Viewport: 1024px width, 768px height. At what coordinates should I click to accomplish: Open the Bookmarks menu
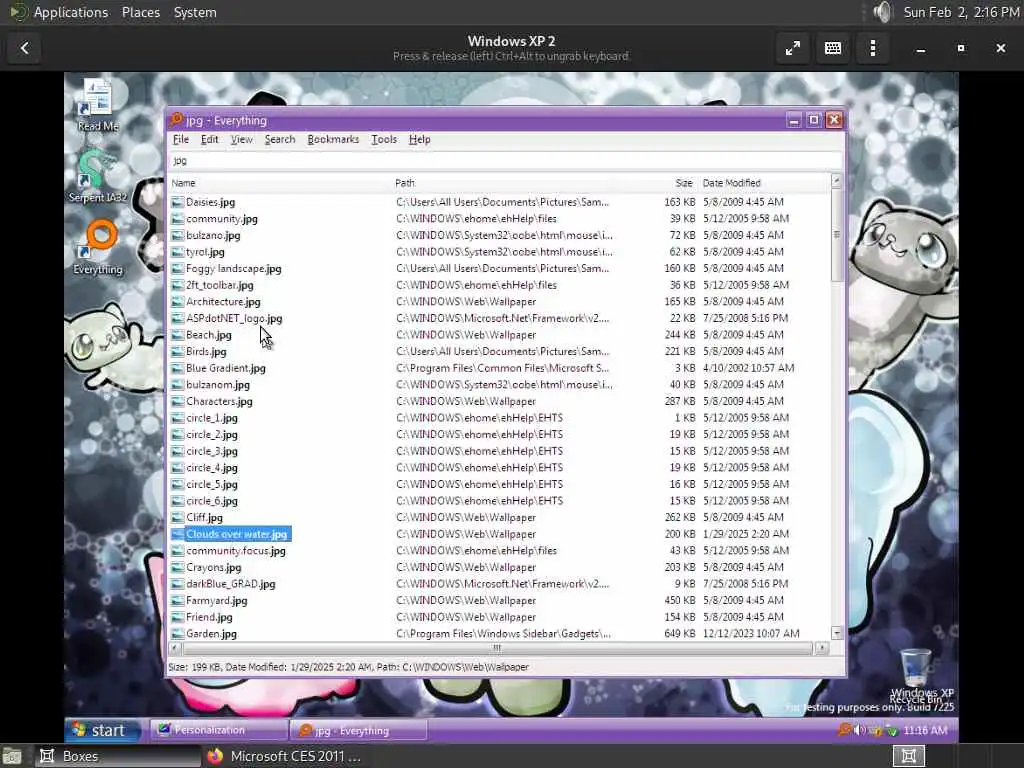click(x=333, y=139)
